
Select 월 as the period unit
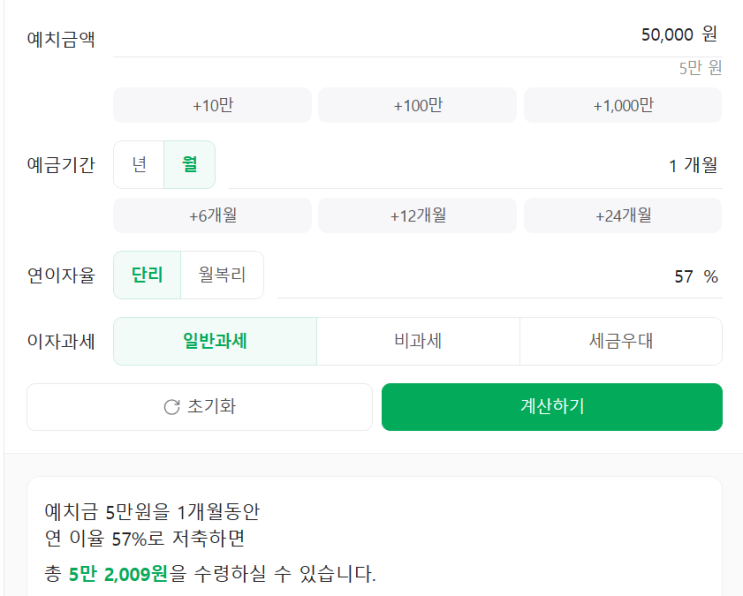coord(189,165)
